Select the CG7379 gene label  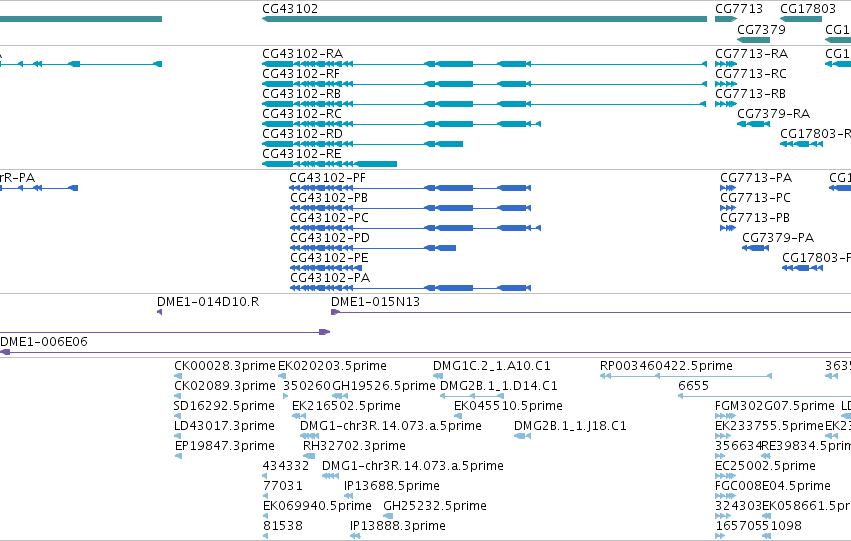pyautogui.click(x=761, y=29)
